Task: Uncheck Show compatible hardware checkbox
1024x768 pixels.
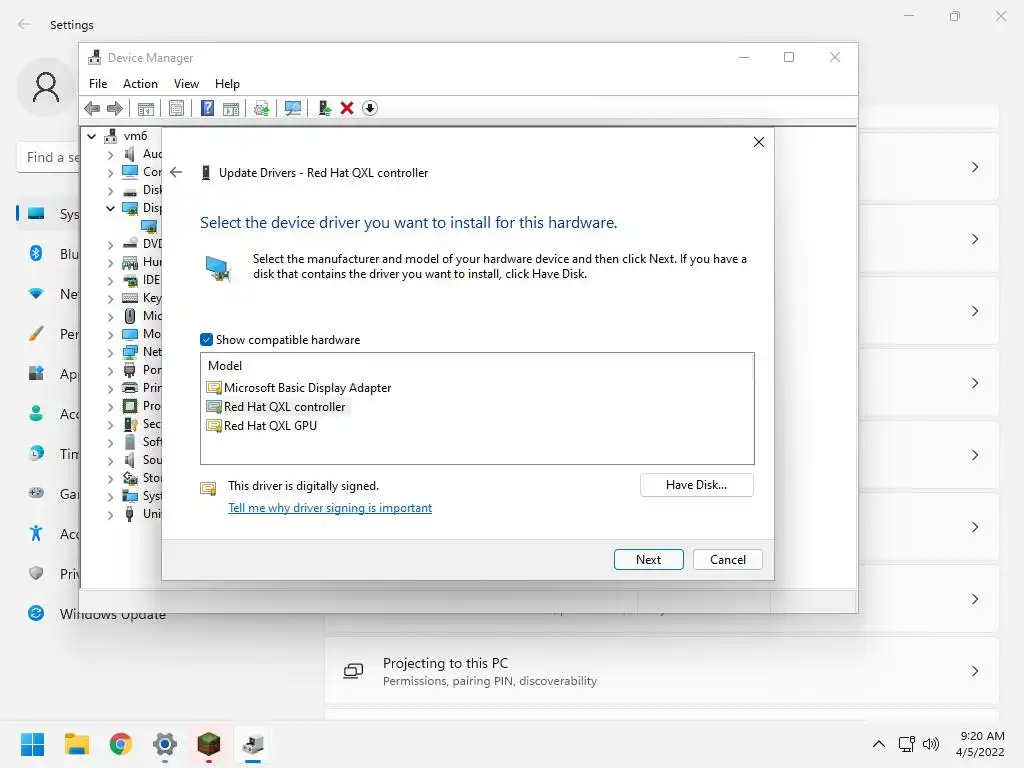Action: pos(206,340)
